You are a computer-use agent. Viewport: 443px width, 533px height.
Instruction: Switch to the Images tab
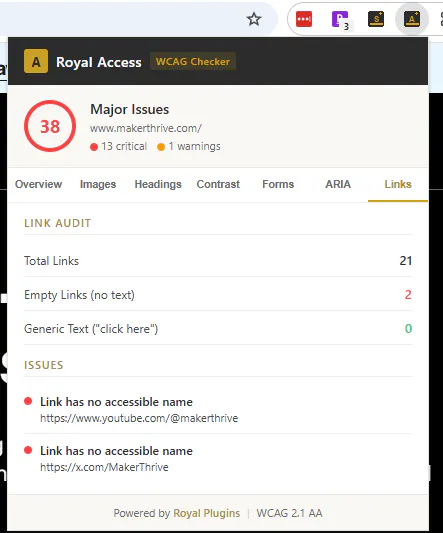[x=98, y=184]
